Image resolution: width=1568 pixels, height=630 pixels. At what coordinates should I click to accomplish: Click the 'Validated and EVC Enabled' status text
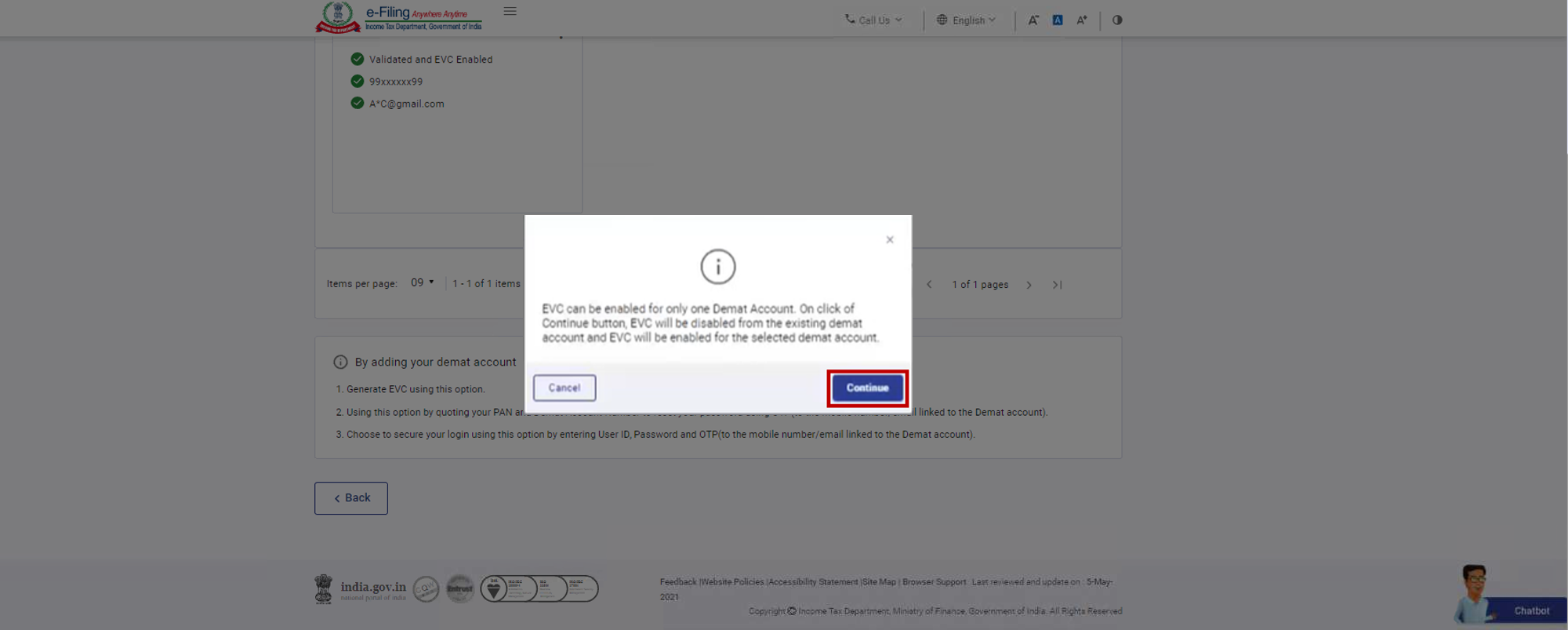point(431,60)
